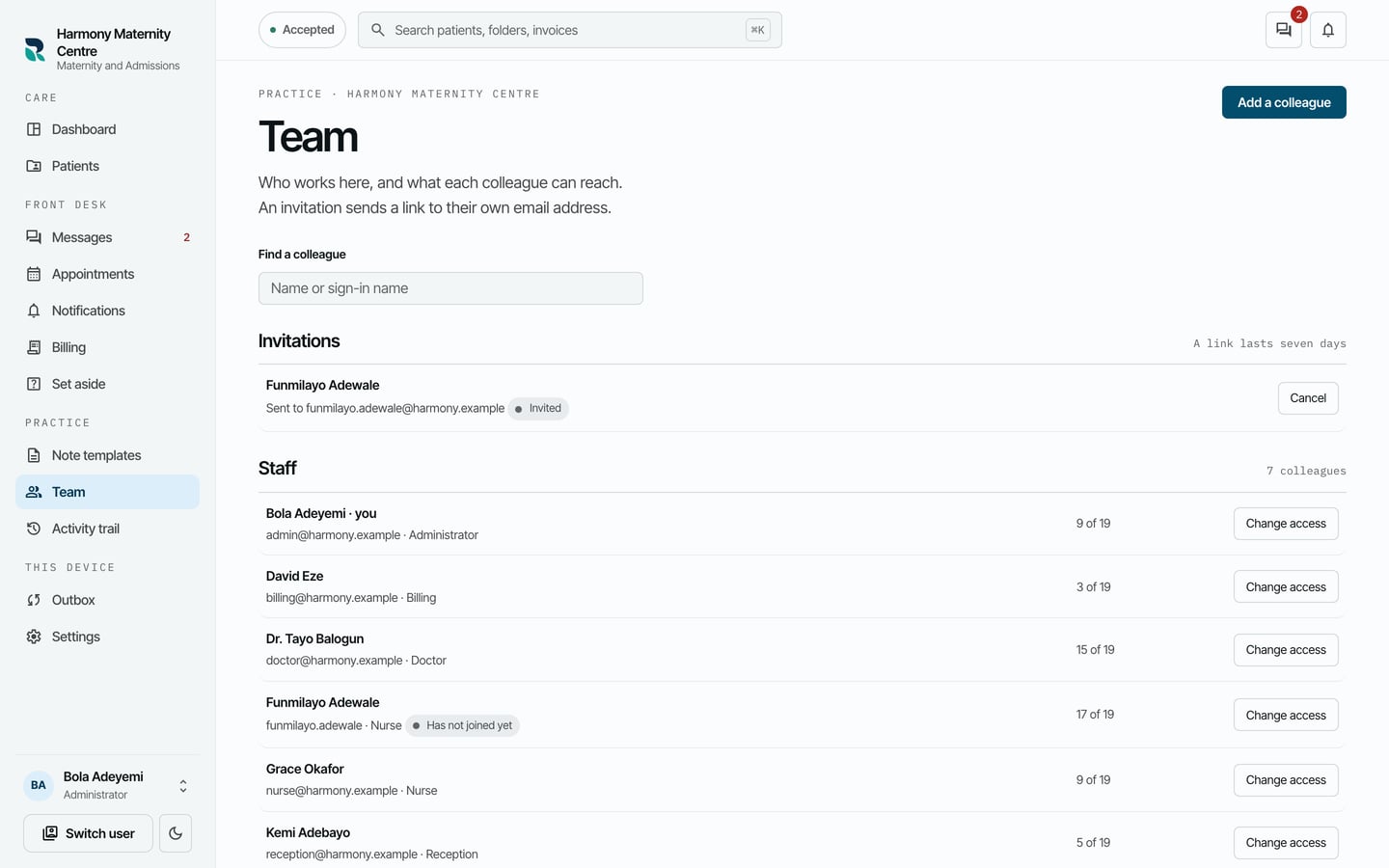This screenshot has height=868, width=1389.
Task: Change access for David Eze
Action: tap(1286, 586)
